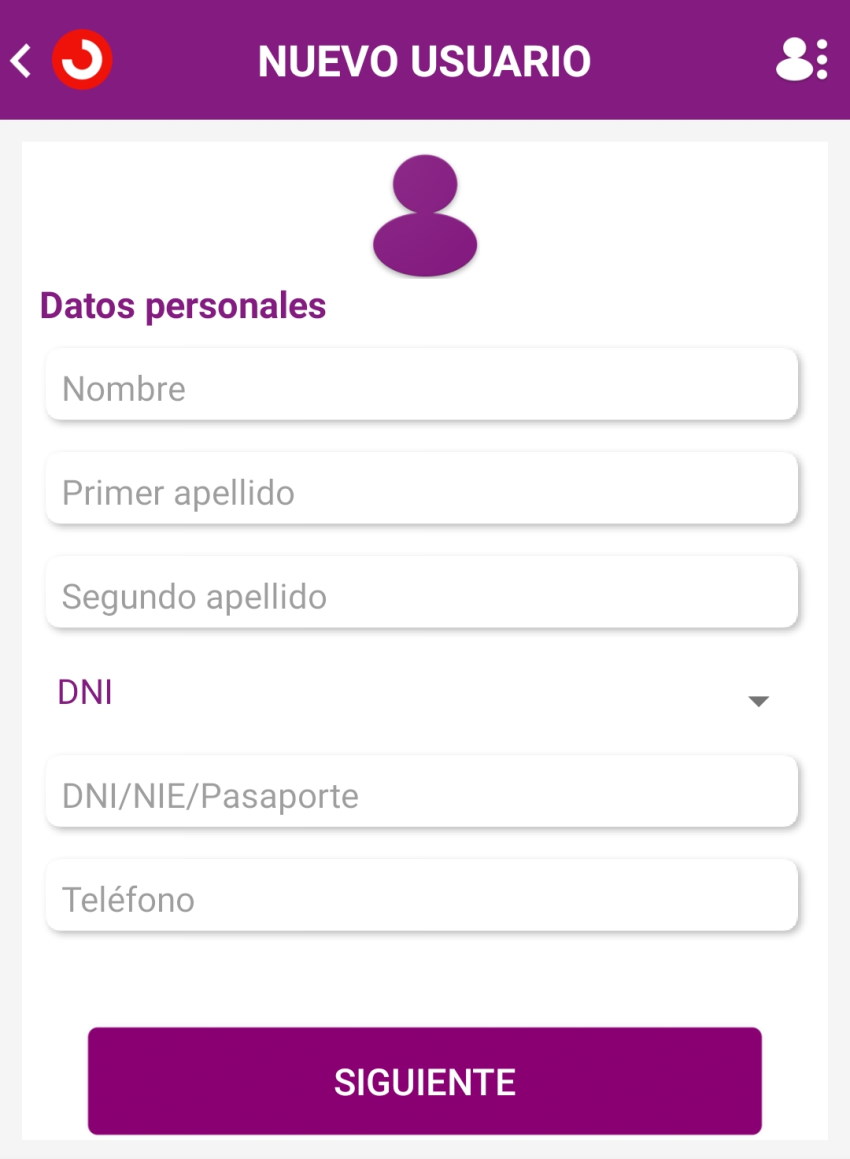Viewport: 850px width, 1159px height.
Task: Tap the purple profile avatar picture
Action: pos(425,215)
